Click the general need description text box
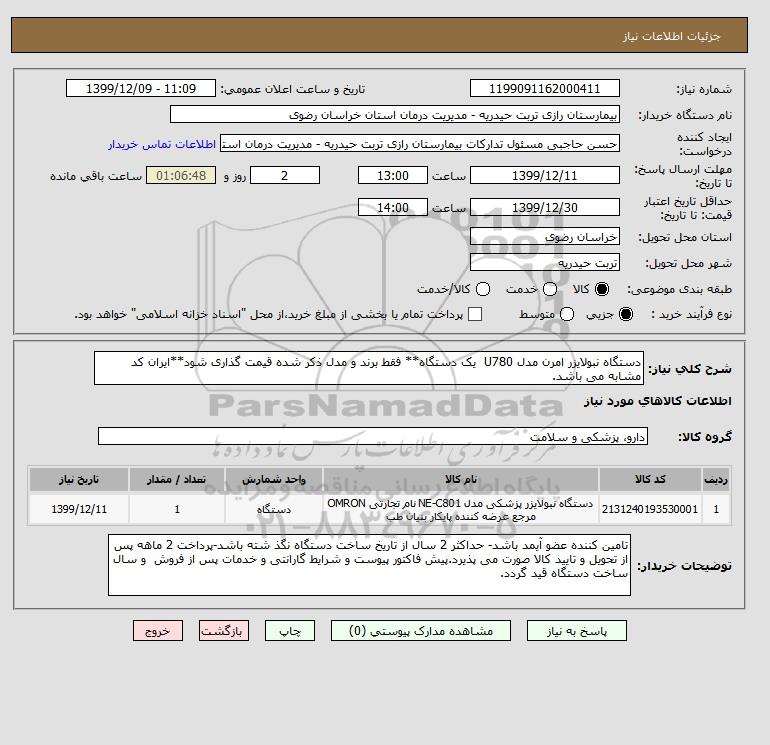This screenshot has height=745, width=770. pyautogui.click(x=369, y=368)
